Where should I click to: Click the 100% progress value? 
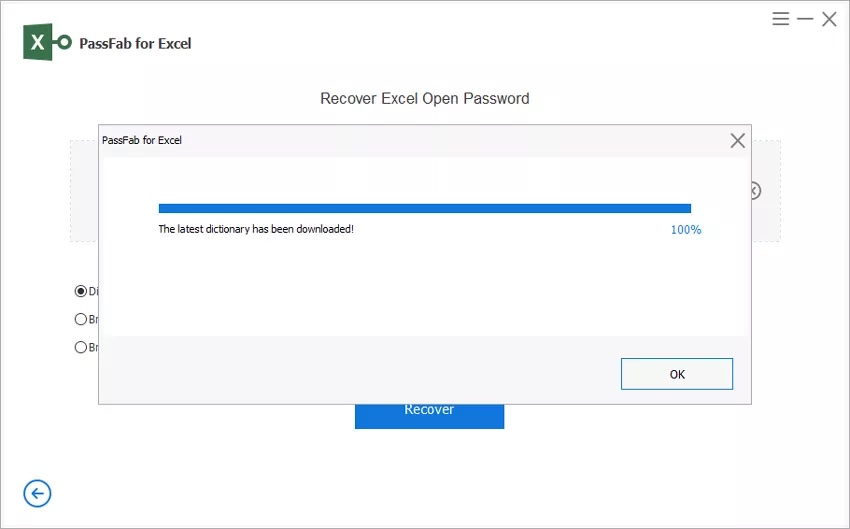click(686, 230)
